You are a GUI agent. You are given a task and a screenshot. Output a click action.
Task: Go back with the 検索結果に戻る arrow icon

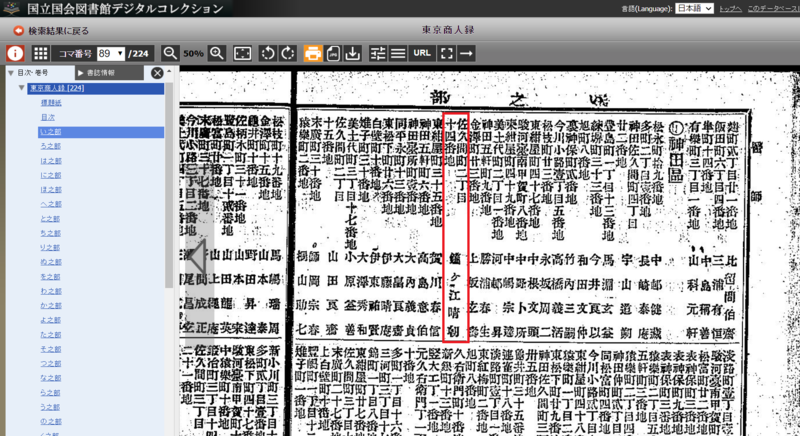[19, 31]
